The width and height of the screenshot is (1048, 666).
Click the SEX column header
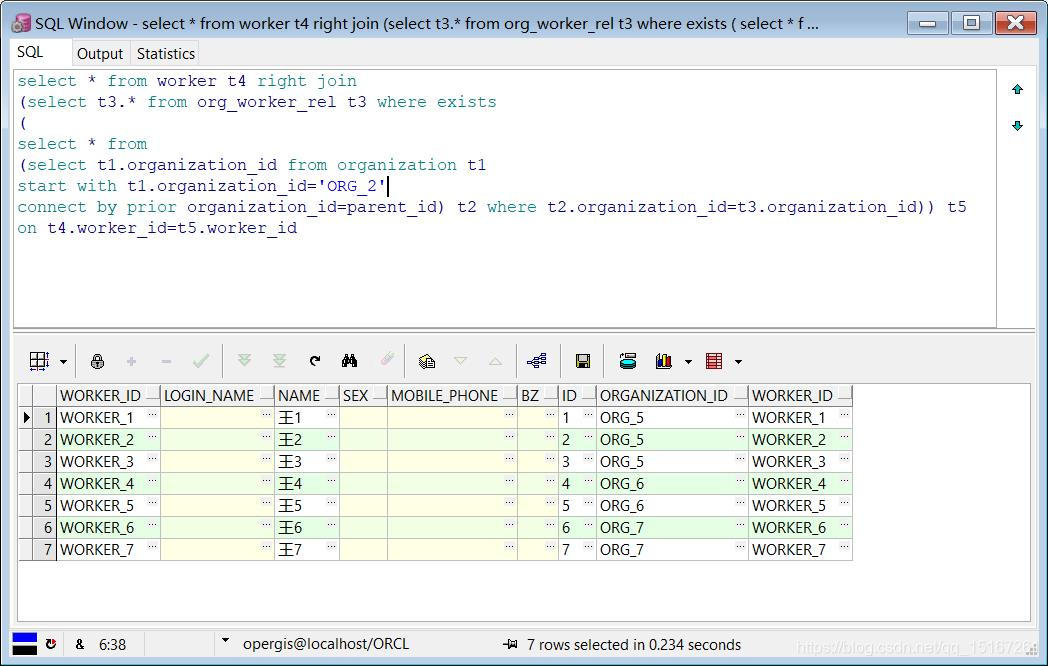coord(364,396)
